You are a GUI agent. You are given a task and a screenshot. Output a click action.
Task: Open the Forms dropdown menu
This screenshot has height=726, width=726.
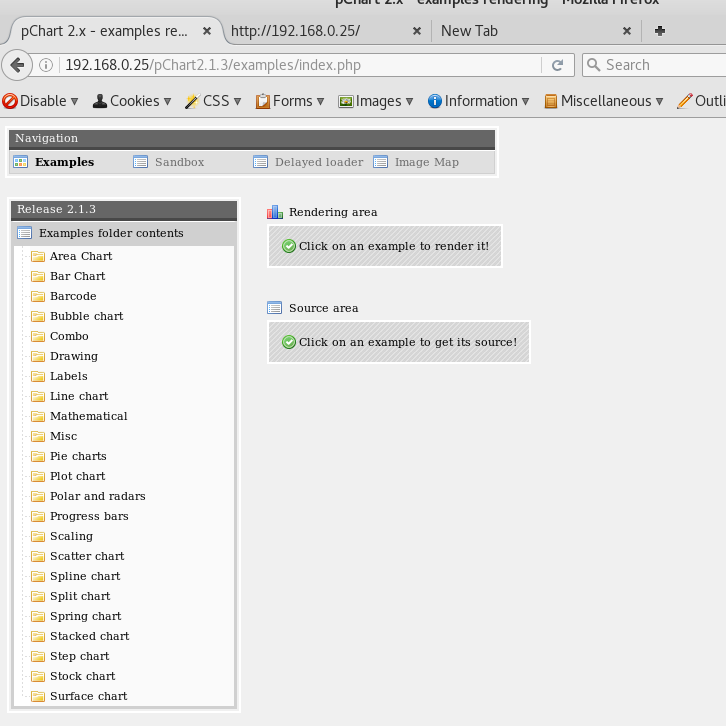coord(290,101)
